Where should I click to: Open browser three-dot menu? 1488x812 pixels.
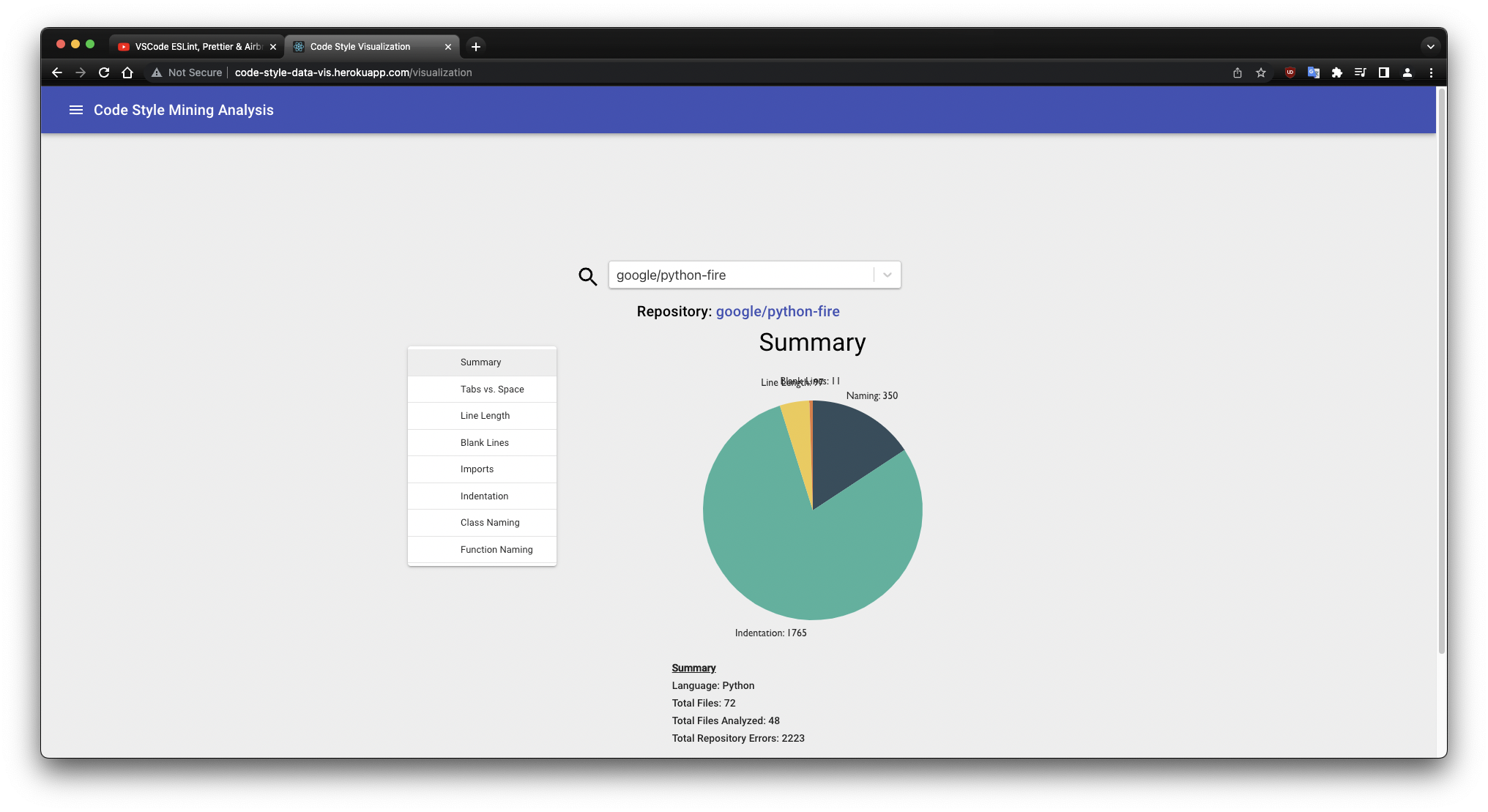tap(1430, 72)
